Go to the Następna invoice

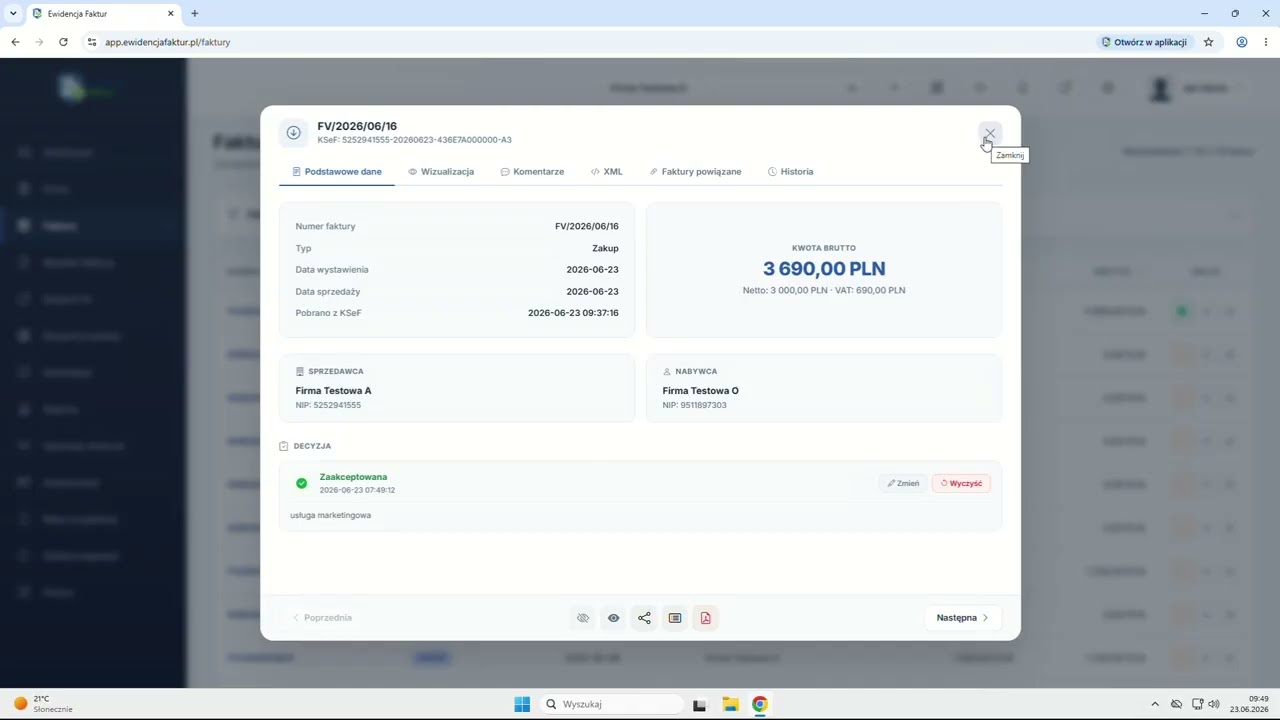pyautogui.click(x=962, y=618)
